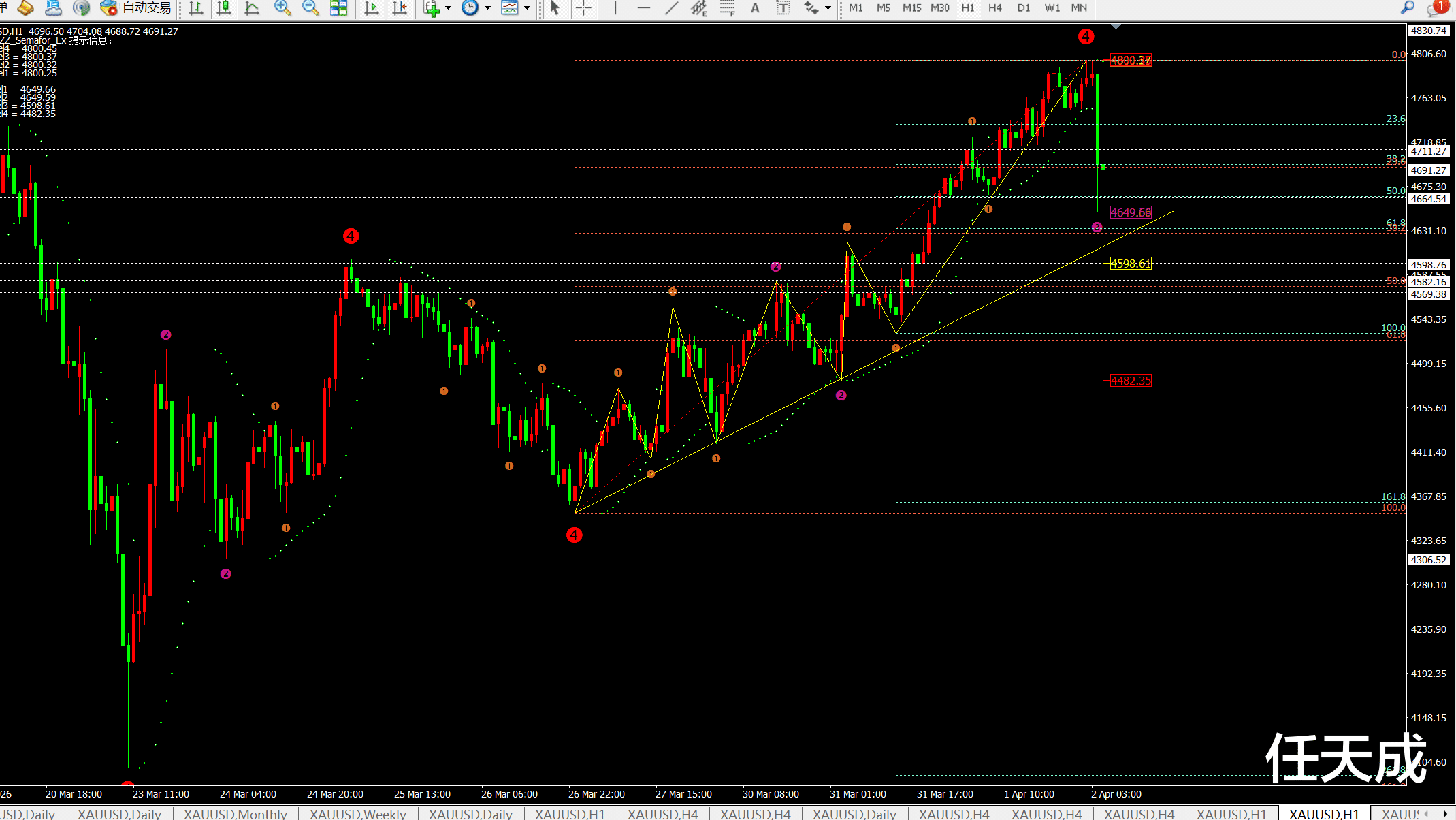Screen dimensions: 1456x820
Task: Tile chart windows with grid icon
Action: pos(338,7)
